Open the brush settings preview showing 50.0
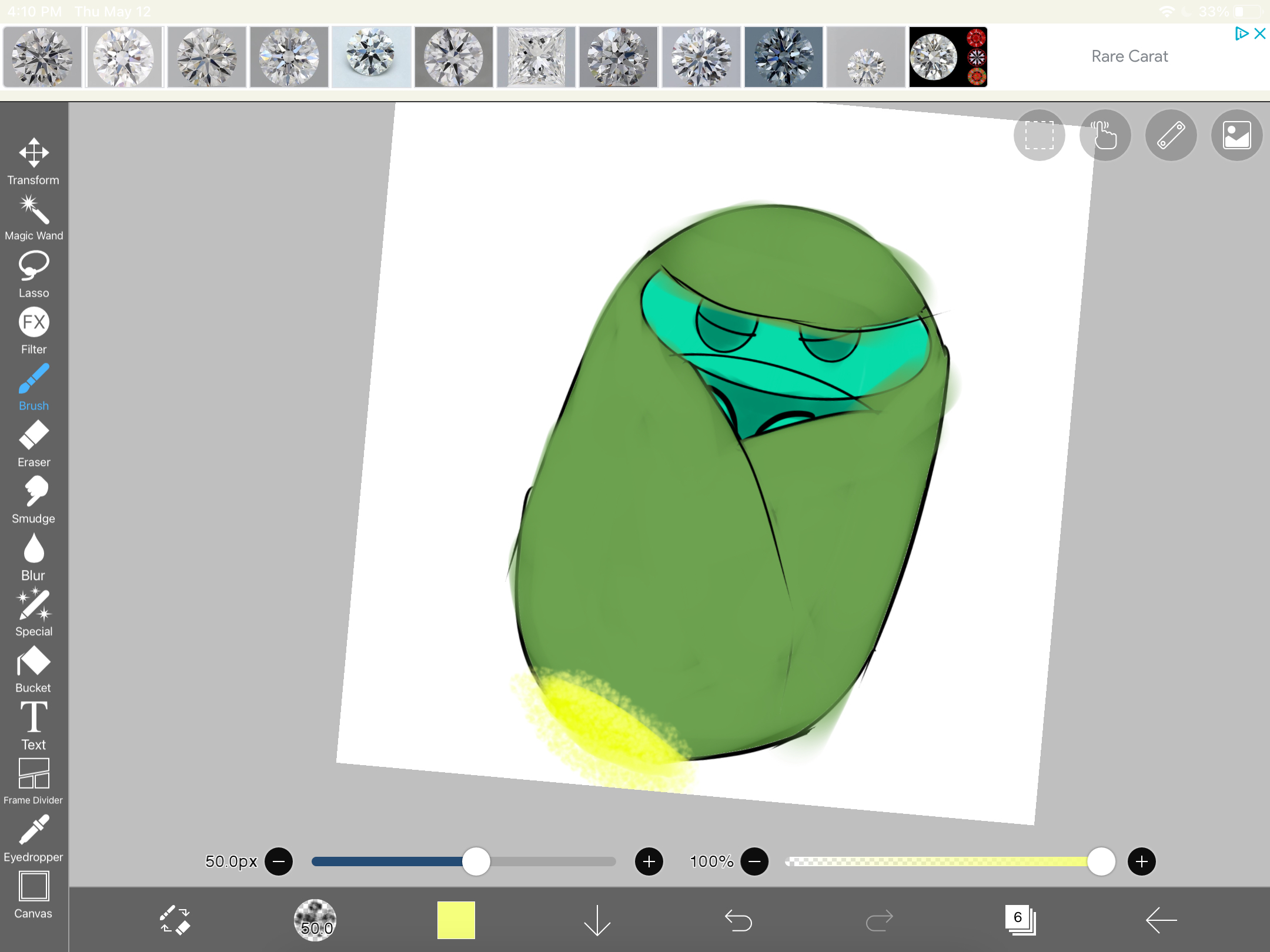The height and width of the screenshot is (952, 1270). (315, 920)
